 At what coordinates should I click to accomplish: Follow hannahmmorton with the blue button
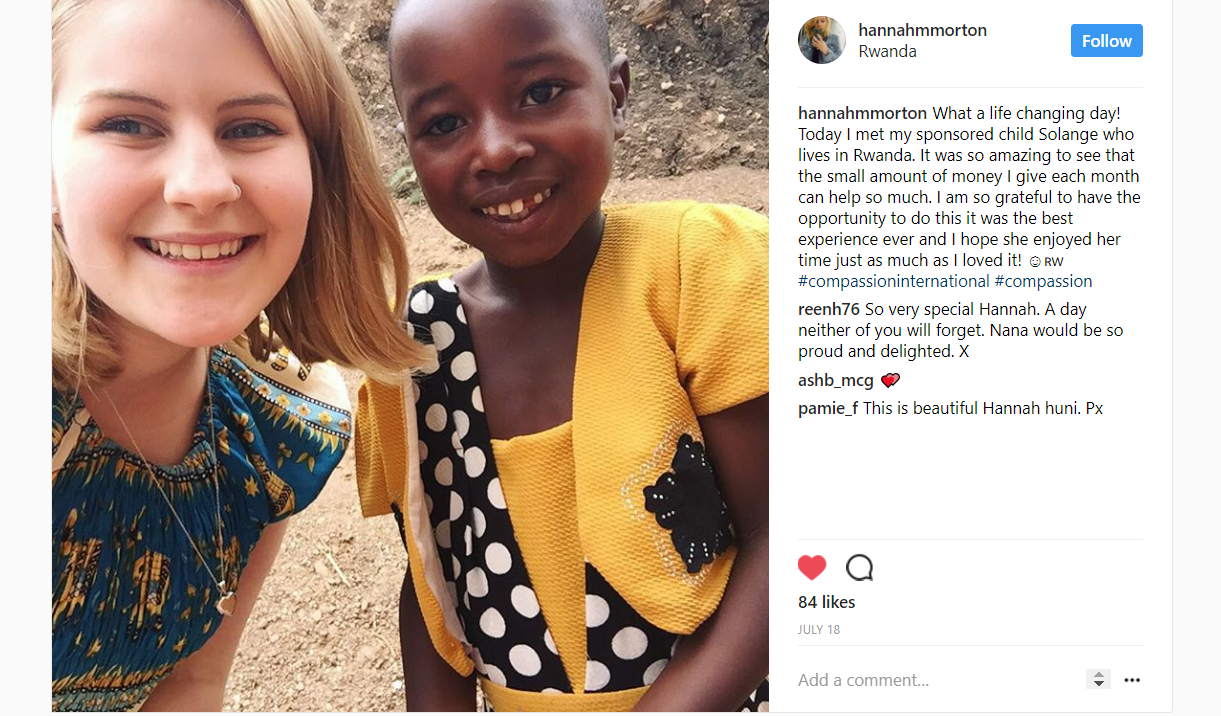coord(1107,41)
